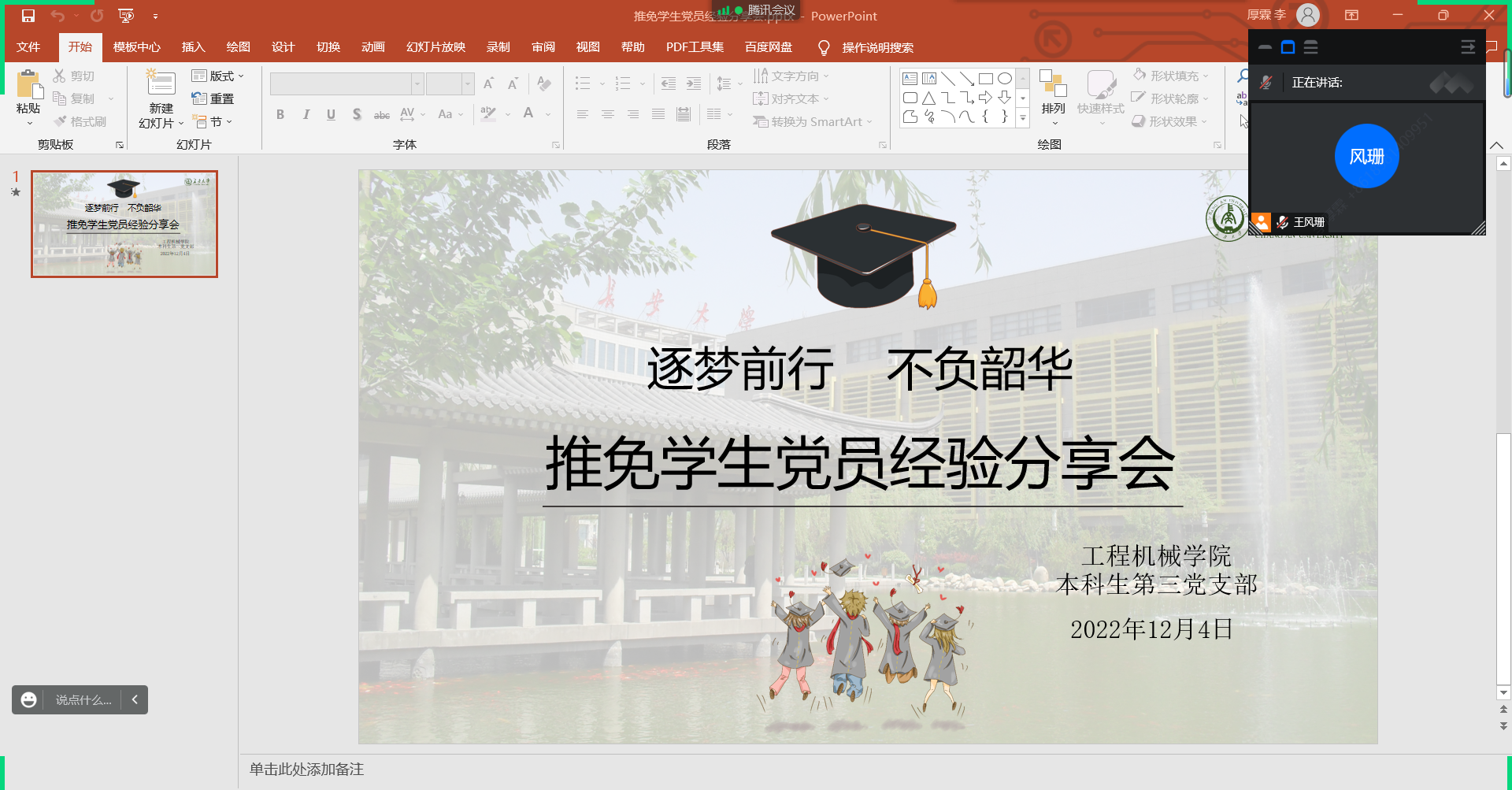Click the Tell Me search (操作说明搜索) box
Viewport: 1512px width, 790px height.
pos(877,48)
